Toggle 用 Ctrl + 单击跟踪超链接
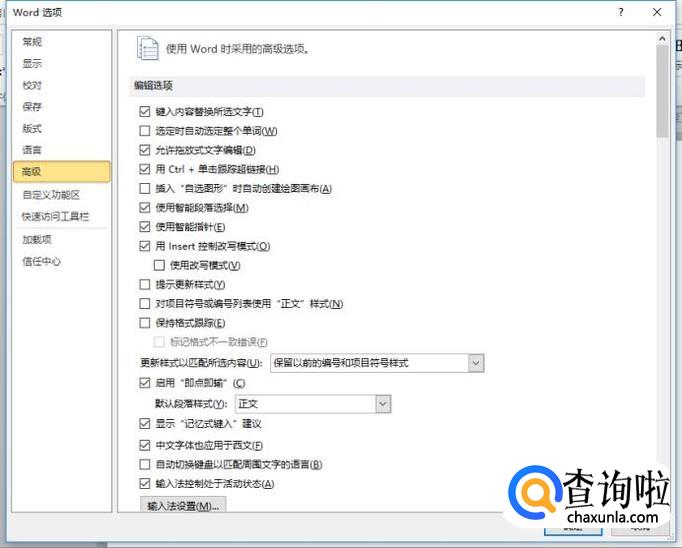The image size is (682, 548). pos(145,169)
